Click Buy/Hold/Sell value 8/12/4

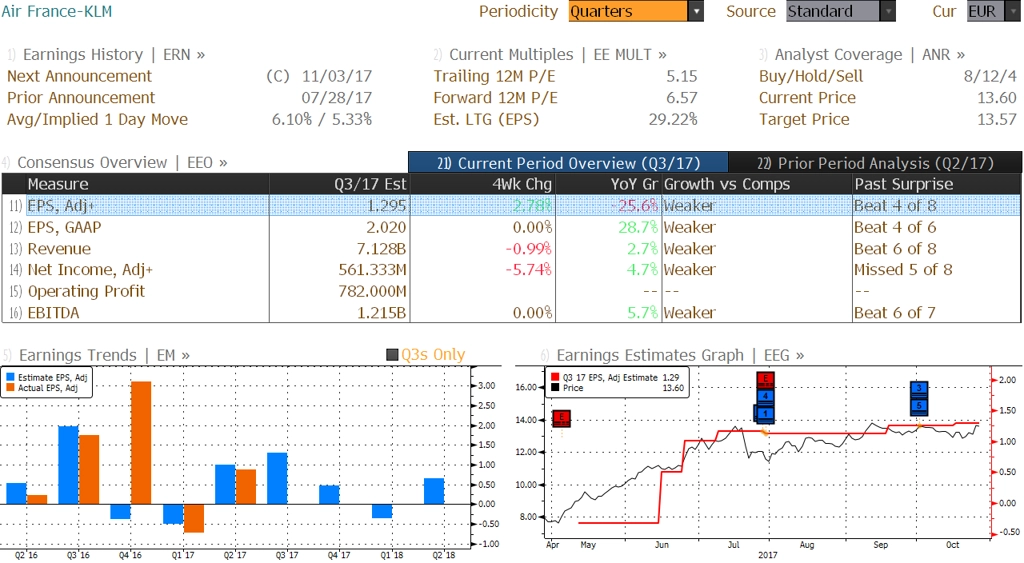coord(990,76)
